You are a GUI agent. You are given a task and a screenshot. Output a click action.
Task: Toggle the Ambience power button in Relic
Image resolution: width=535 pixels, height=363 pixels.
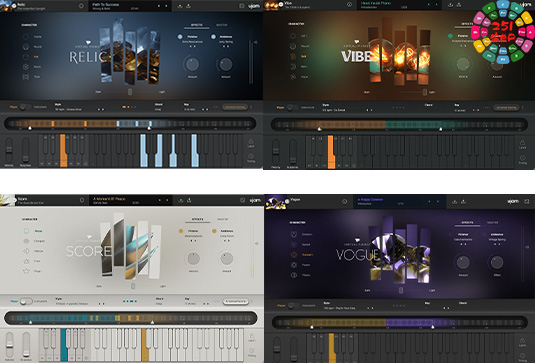tap(213, 37)
